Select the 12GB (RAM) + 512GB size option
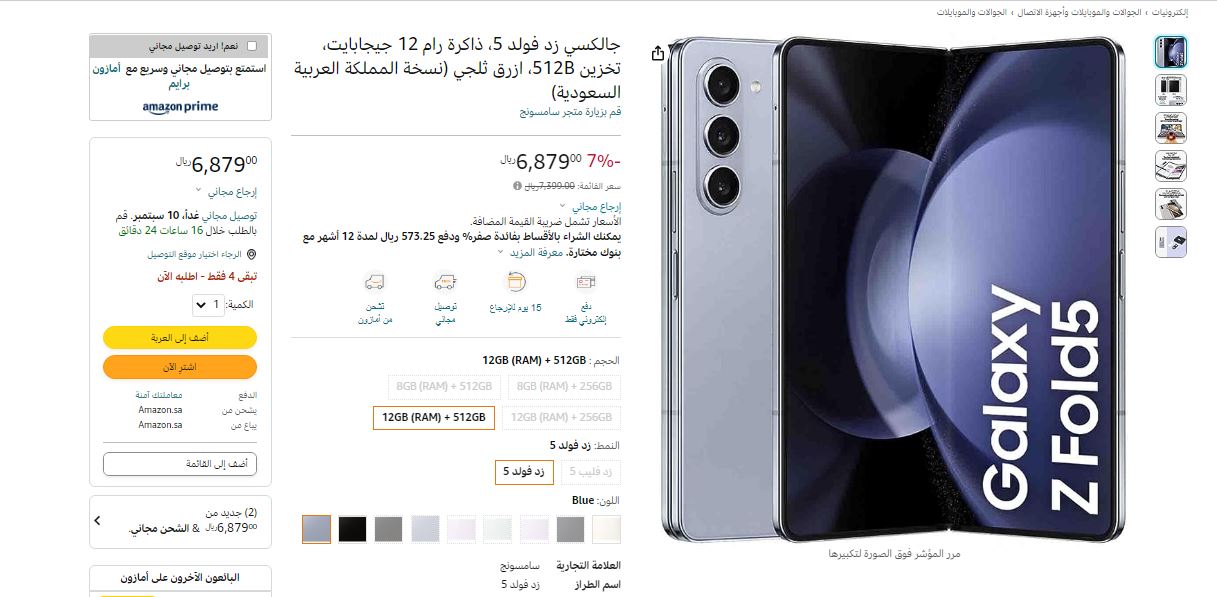The width and height of the screenshot is (1217, 597). coord(434,417)
